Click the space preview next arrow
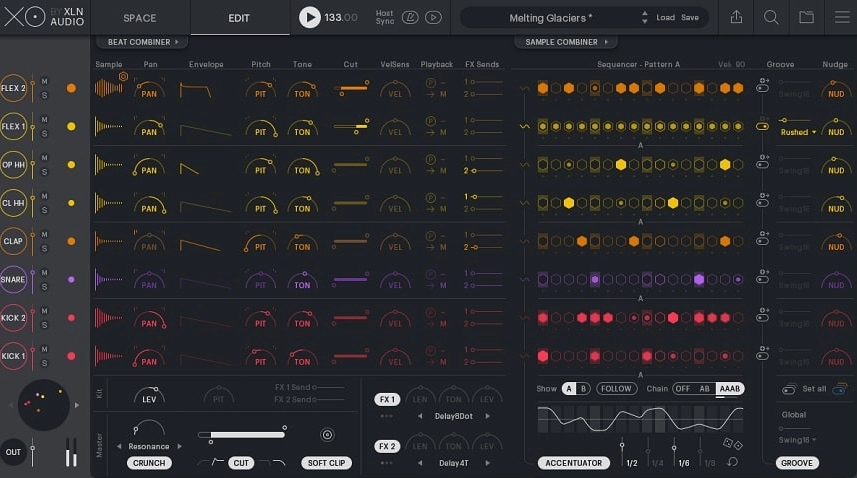Image resolution: width=857 pixels, height=478 pixels. click(x=77, y=405)
